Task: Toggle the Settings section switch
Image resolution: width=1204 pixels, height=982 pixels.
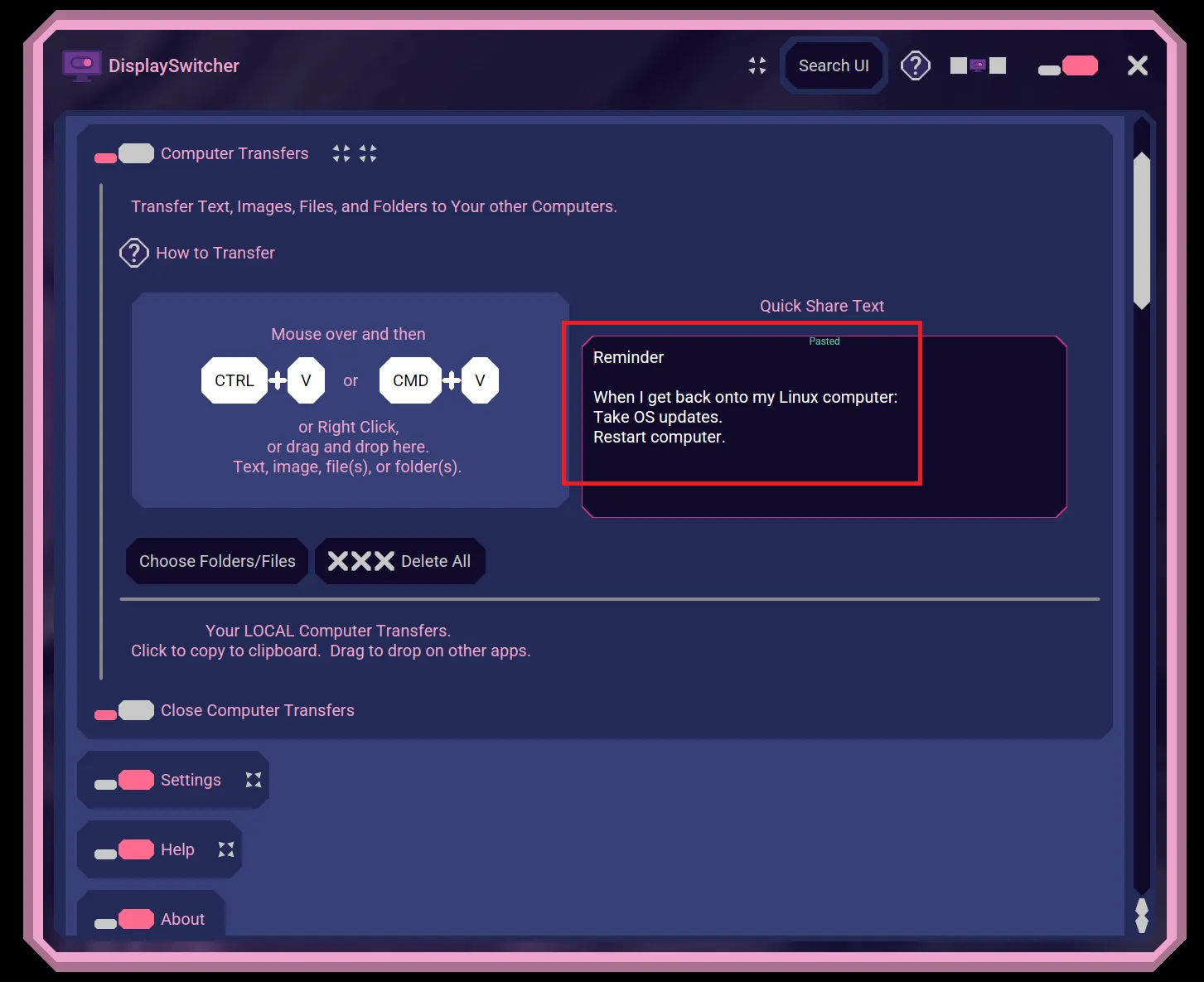Action: (124, 781)
